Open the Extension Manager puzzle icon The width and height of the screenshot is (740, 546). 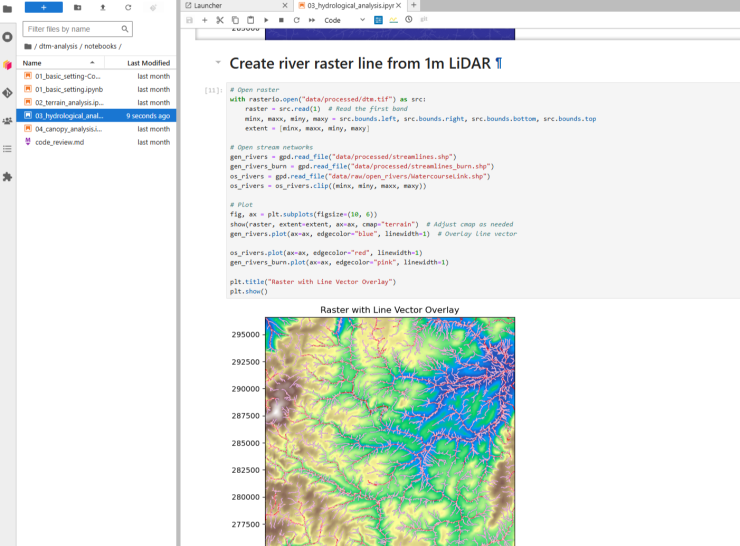pyautogui.click(x=8, y=177)
